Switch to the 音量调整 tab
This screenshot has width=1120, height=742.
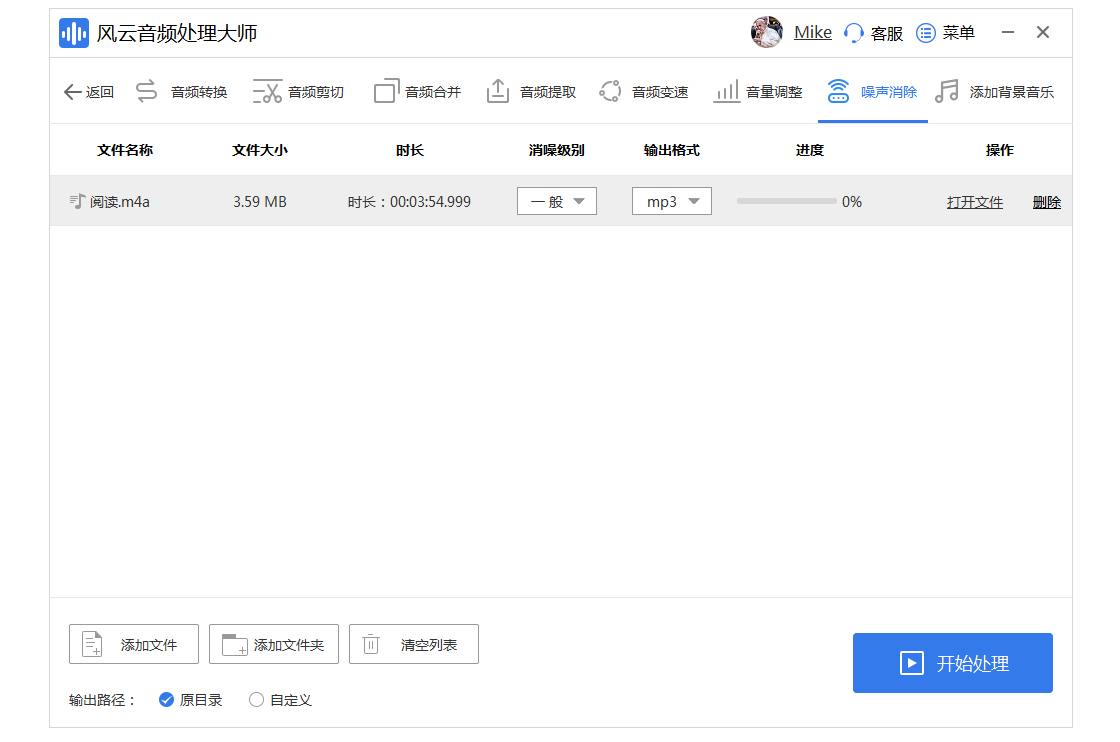(x=774, y=92)
